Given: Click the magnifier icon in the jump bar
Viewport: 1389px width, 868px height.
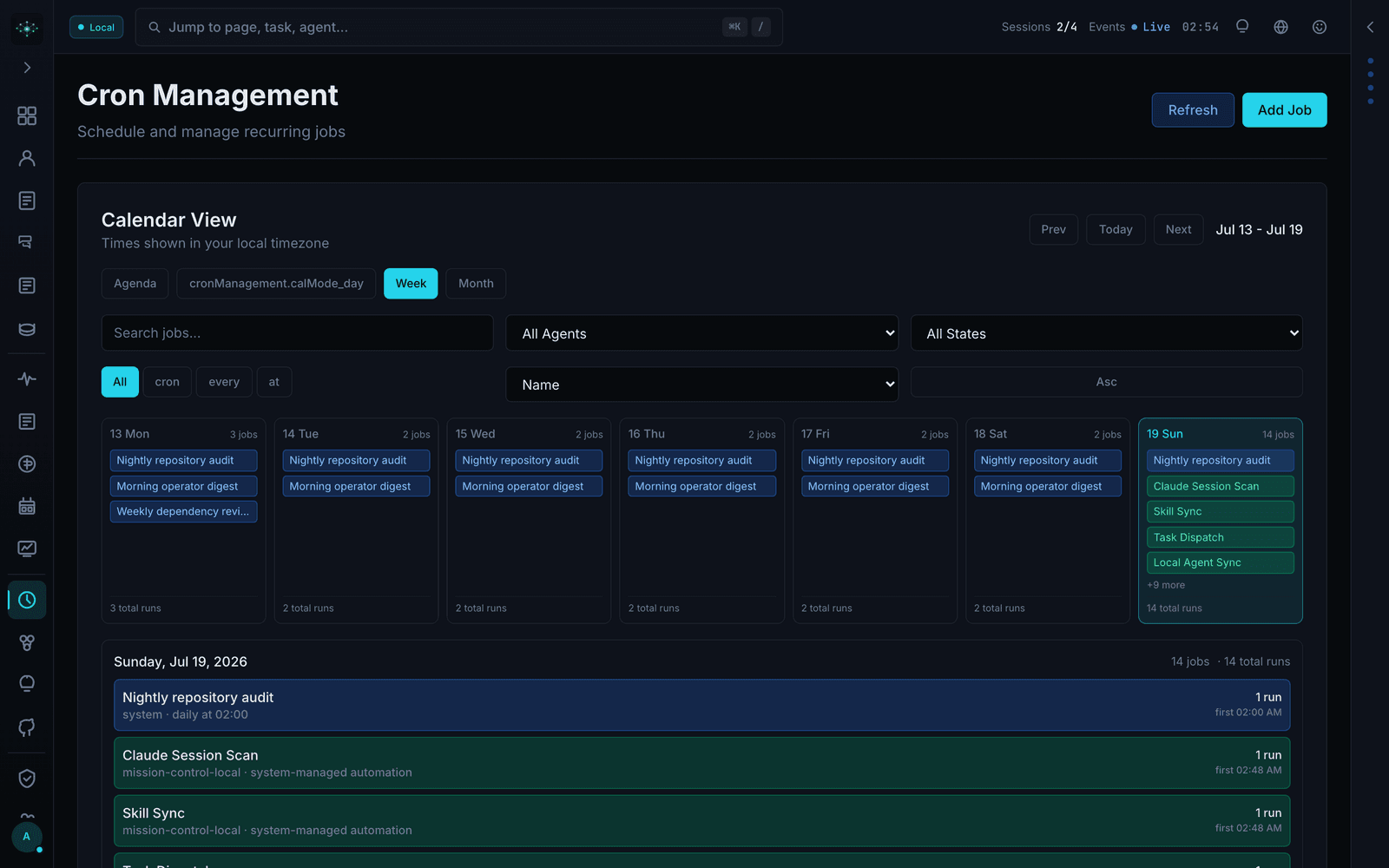Looking at the screenshot, I should pyautogui.click(x=155, y=27).
